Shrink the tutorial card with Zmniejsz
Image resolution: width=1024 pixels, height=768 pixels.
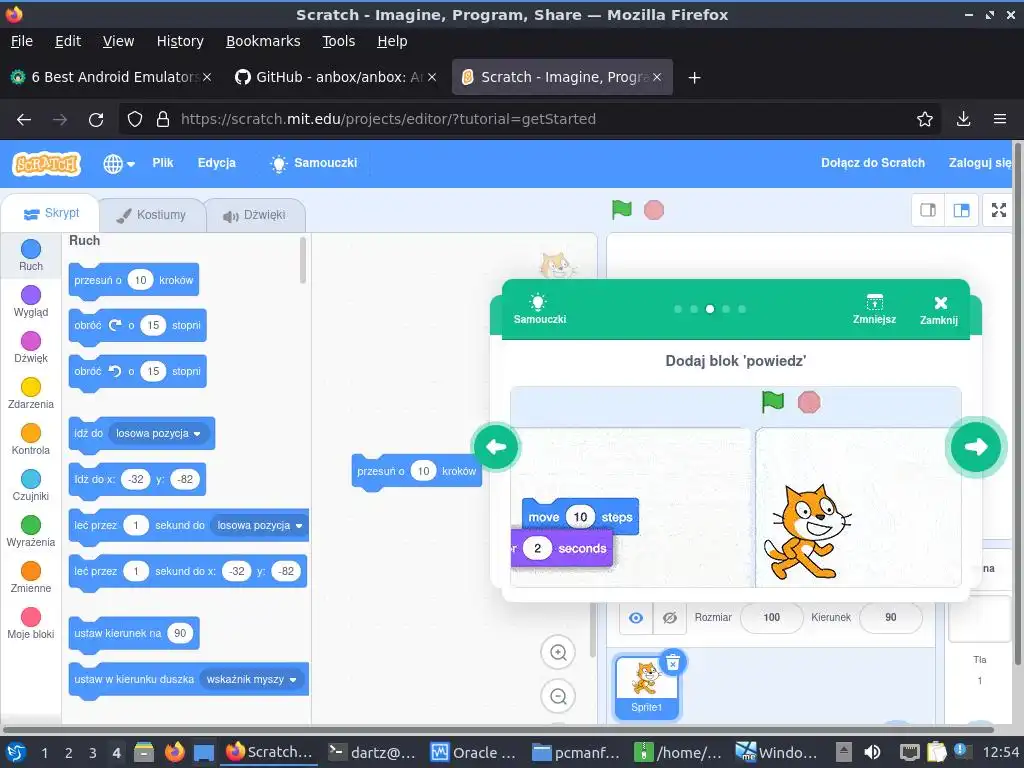click(874, 309)
